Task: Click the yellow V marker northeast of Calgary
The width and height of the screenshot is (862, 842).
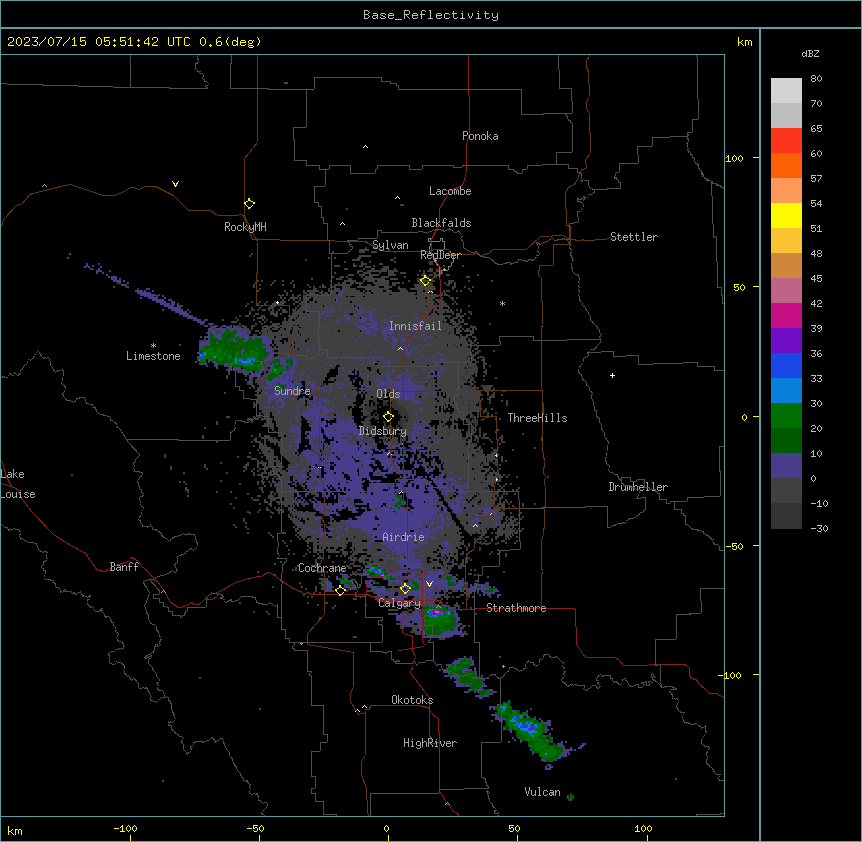Action: (x=429, y=584)
